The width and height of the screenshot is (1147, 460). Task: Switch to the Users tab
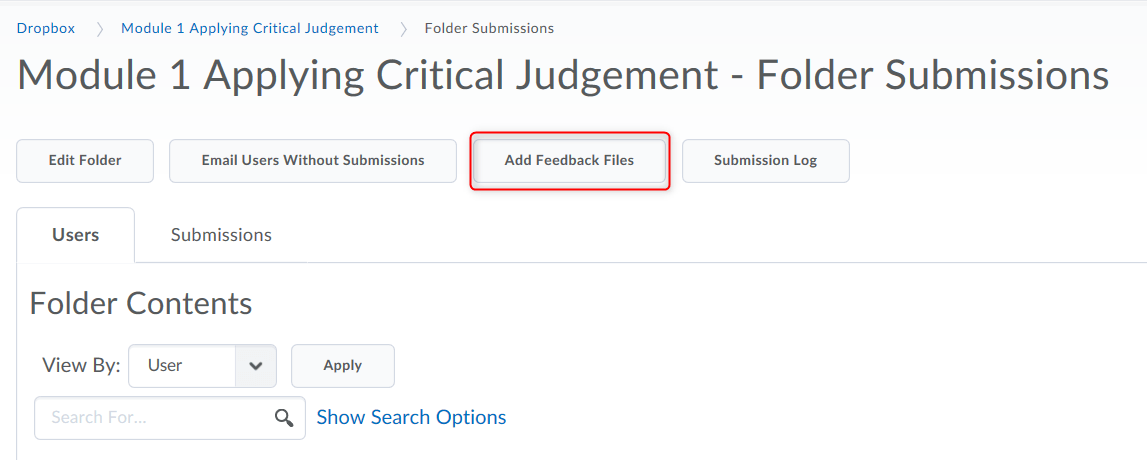pyautogui.click(x=76, y=235)
